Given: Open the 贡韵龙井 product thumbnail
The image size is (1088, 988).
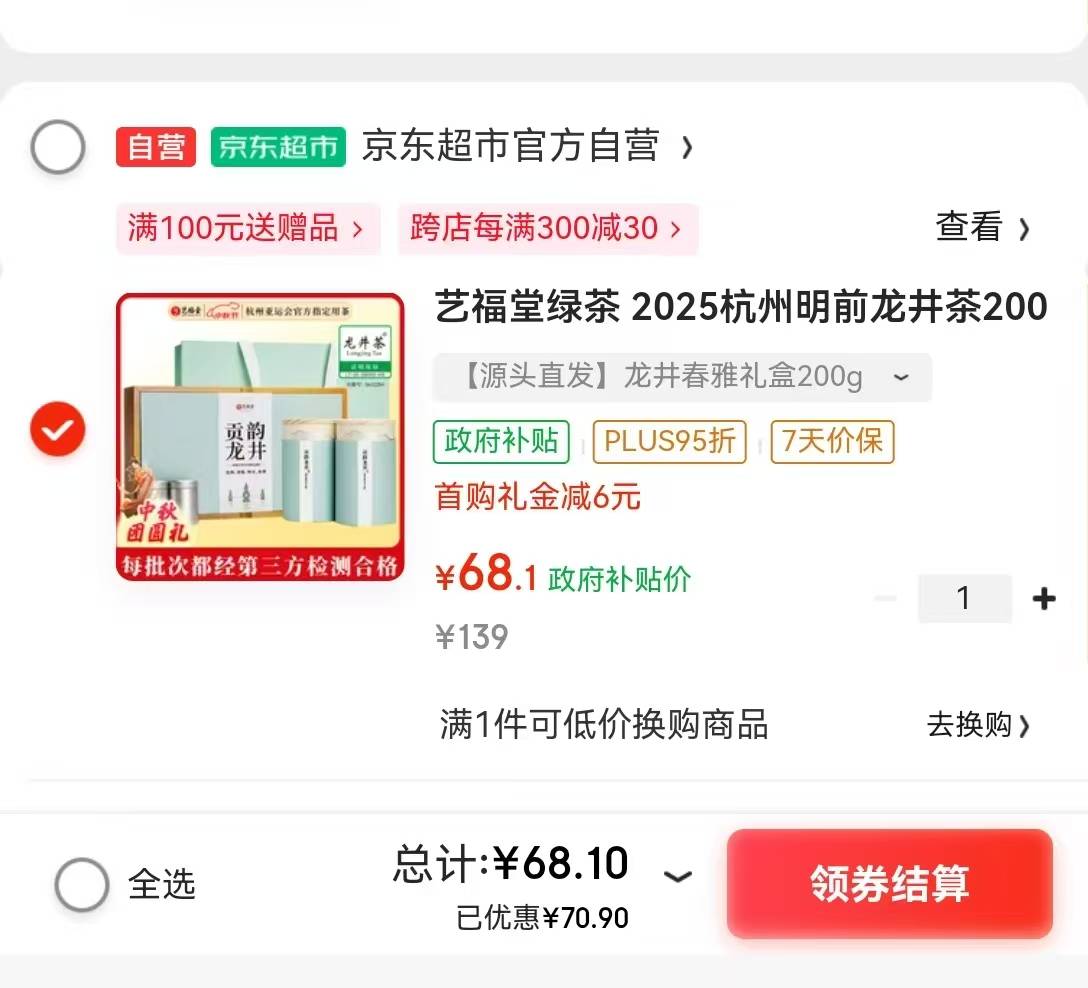Looking at the screenshot, I should pyautogui.click(x=260, y=436).
